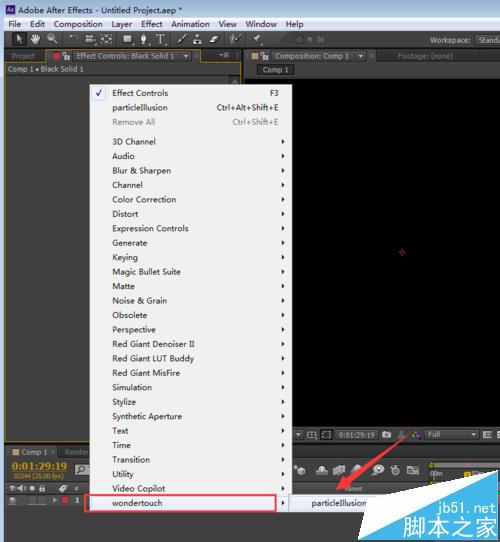
Task: Click the auto-keyframe stopwatch icon in timeline
Action: pos(395,470)
